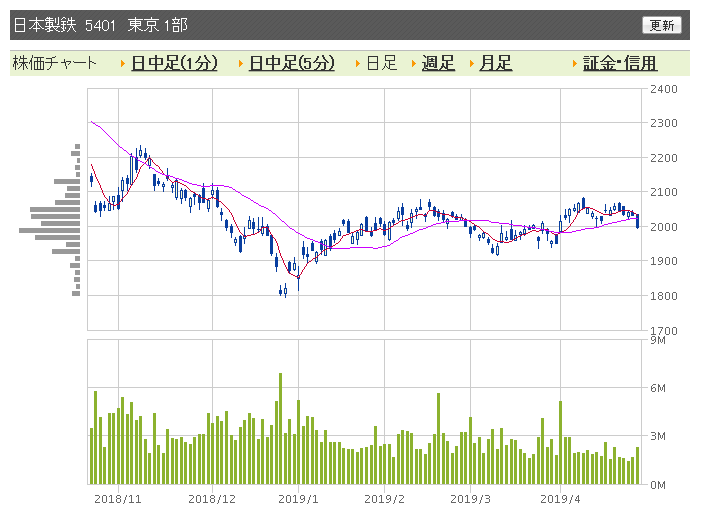Click the longest price-volume histogram bar
This screenshot has height=531, width=703.
pos(49,231)
